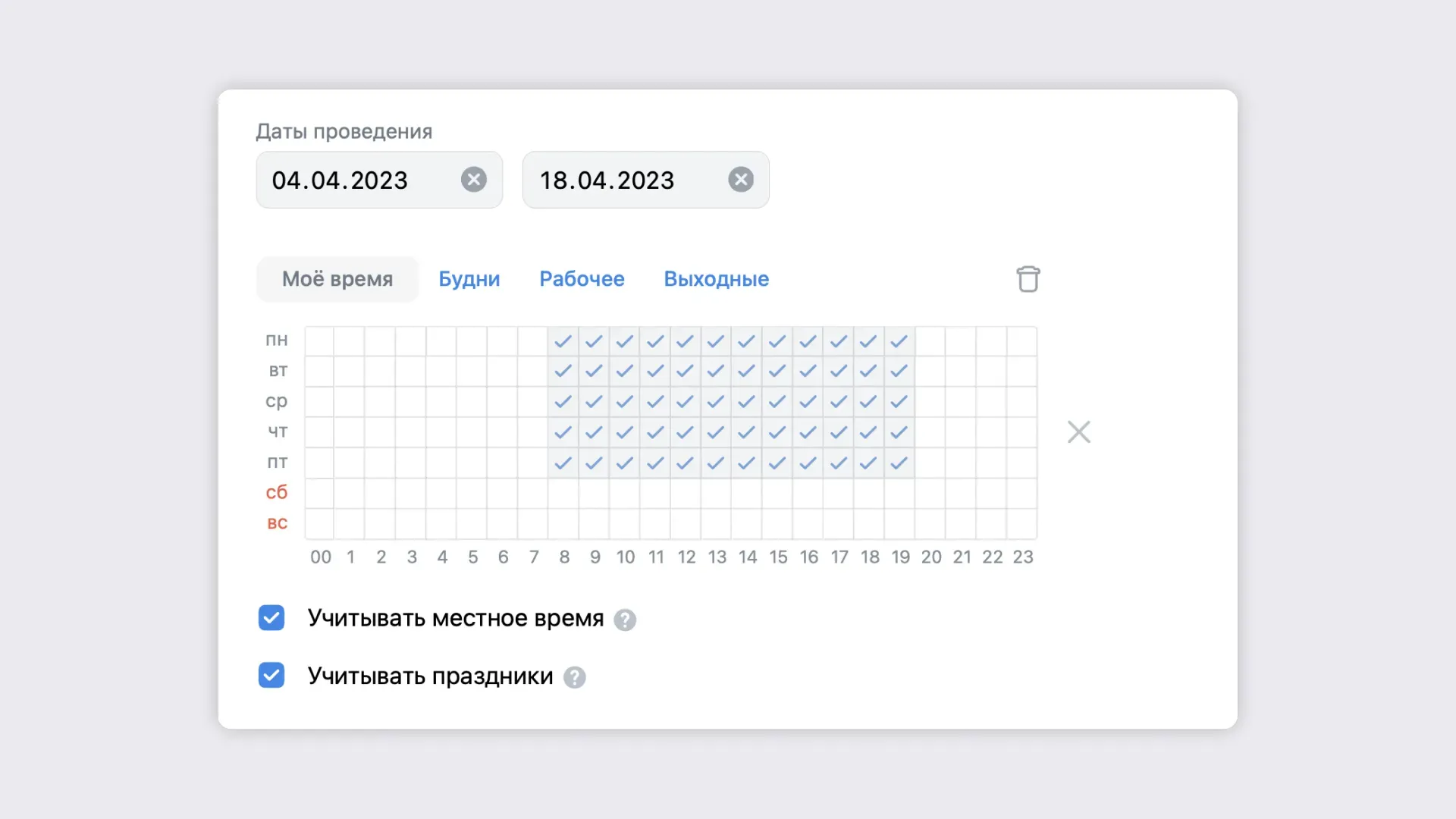The width and height of the screenshot is (1456, 819).
Task: Uncheck Учитывать местное время checkbox
Action: point(271,618)
